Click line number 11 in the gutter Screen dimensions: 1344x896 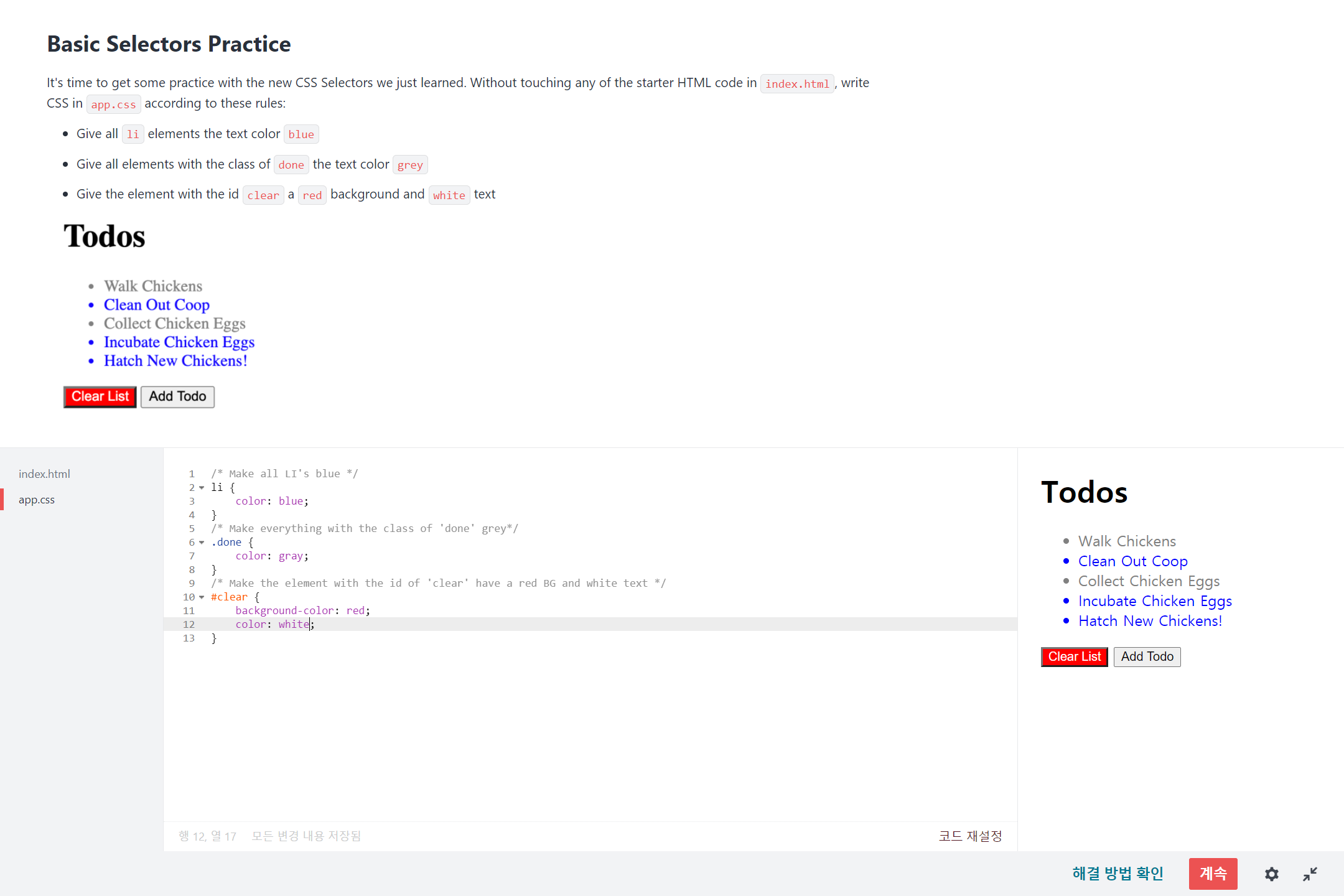(x=189, y=611)
